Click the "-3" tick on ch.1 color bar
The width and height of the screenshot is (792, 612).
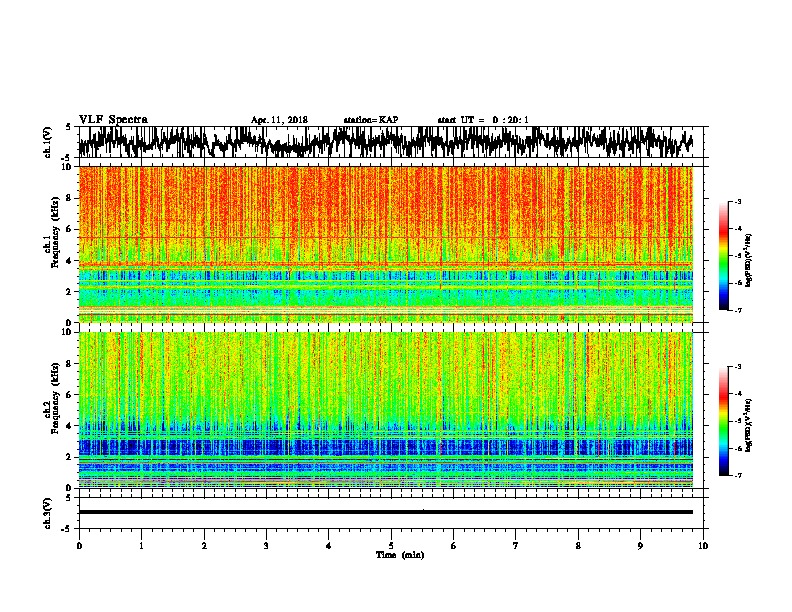tap(737, 201)
